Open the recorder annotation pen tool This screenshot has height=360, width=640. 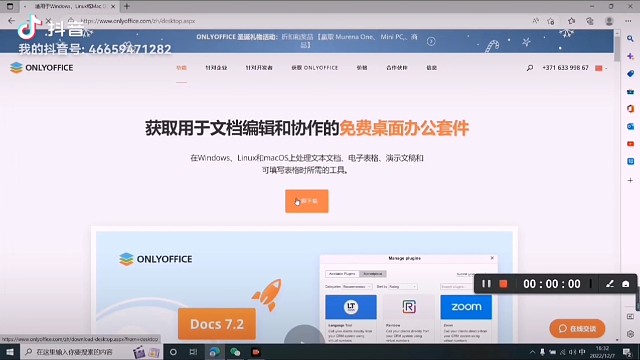click(609, 284)
